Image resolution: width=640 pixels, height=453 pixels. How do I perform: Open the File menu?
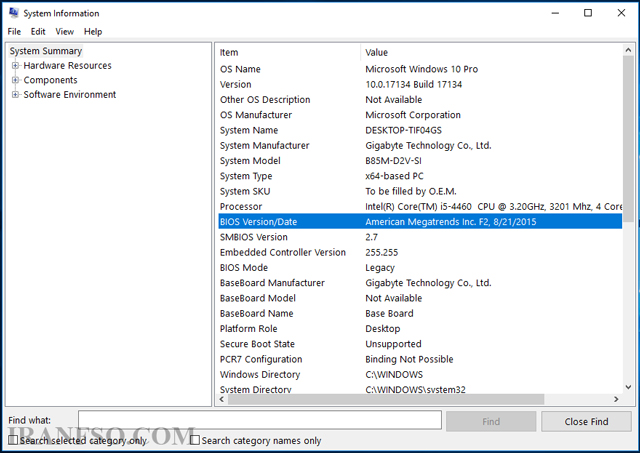[x=14, y=31]
